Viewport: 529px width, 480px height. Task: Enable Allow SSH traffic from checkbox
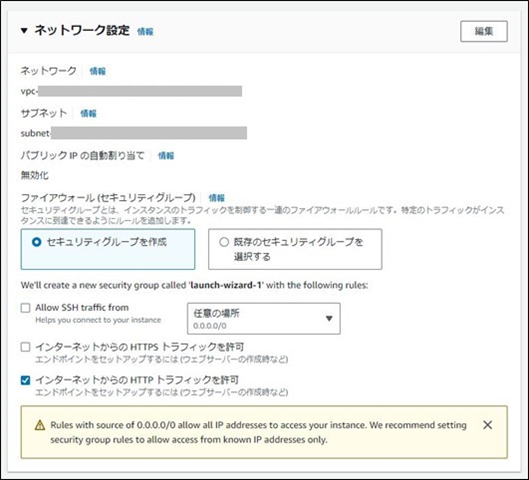coord(26,308)
